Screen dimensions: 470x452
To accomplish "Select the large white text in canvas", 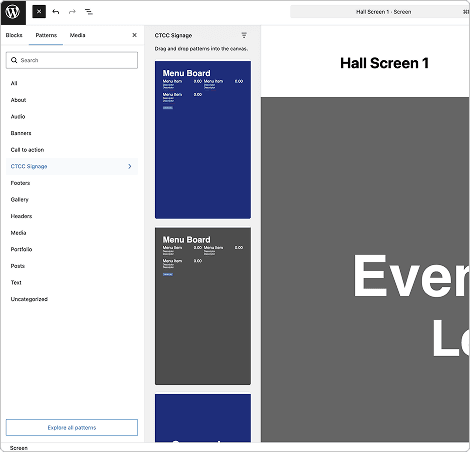I will click(x=412, y=305).
